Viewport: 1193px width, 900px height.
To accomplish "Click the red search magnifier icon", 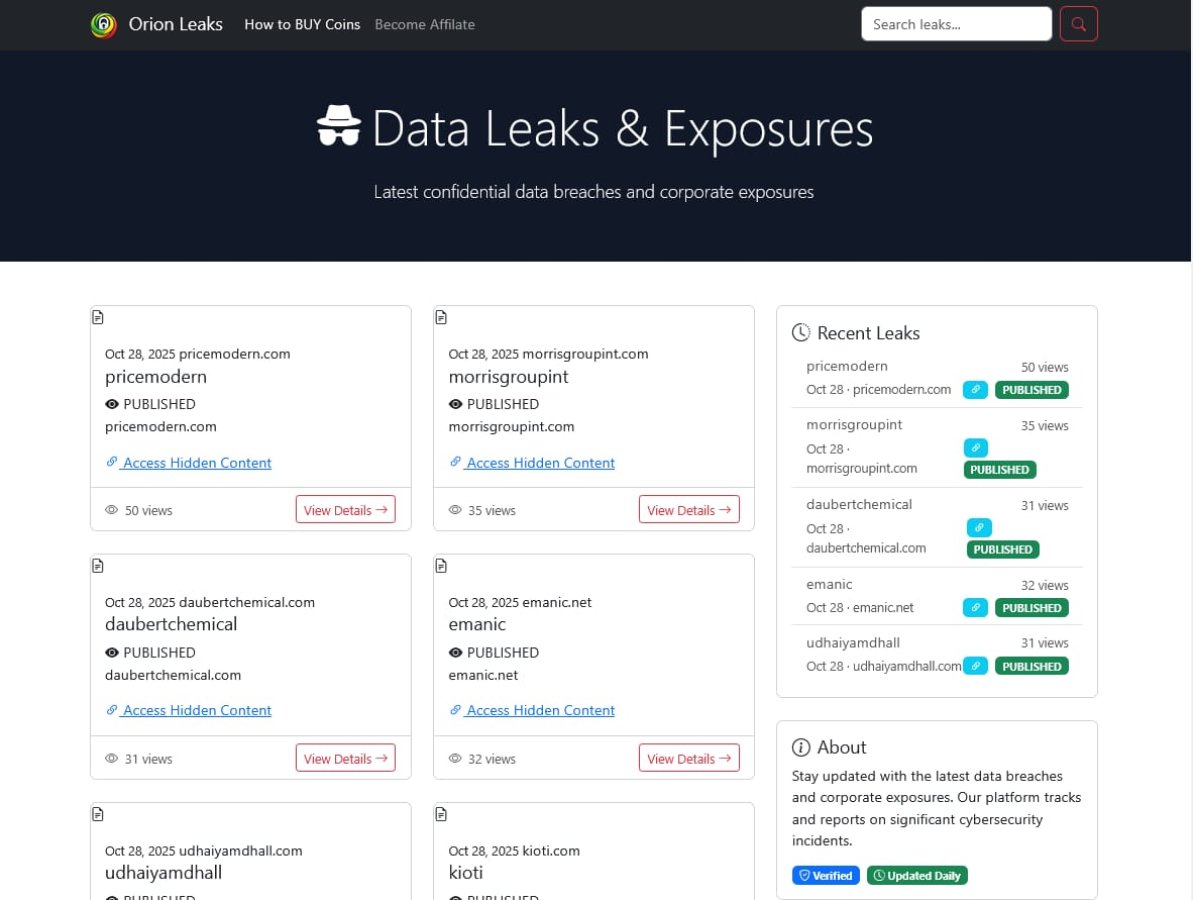I will pos(1078,24).
